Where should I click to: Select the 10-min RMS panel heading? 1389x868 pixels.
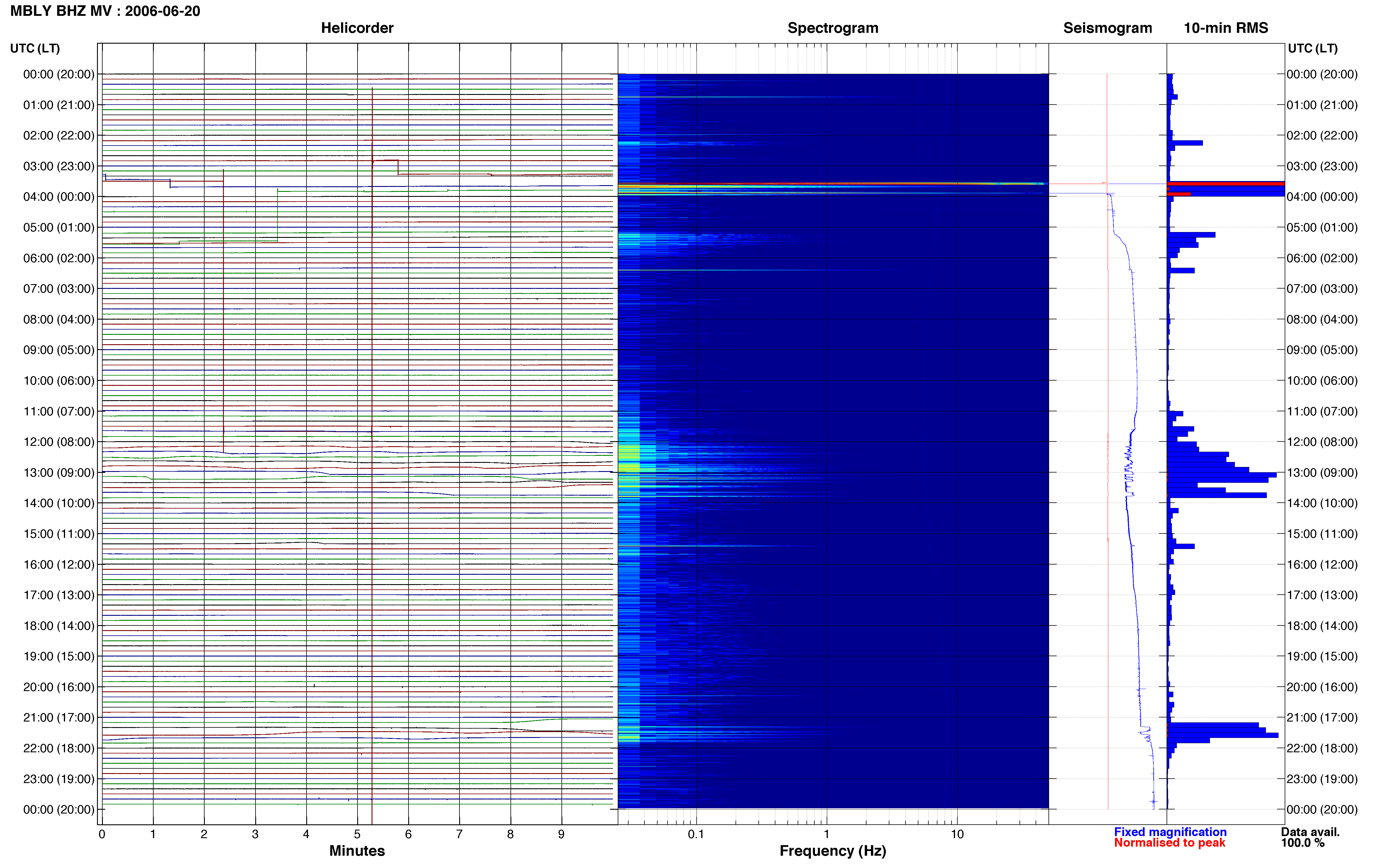(1225, 28)
